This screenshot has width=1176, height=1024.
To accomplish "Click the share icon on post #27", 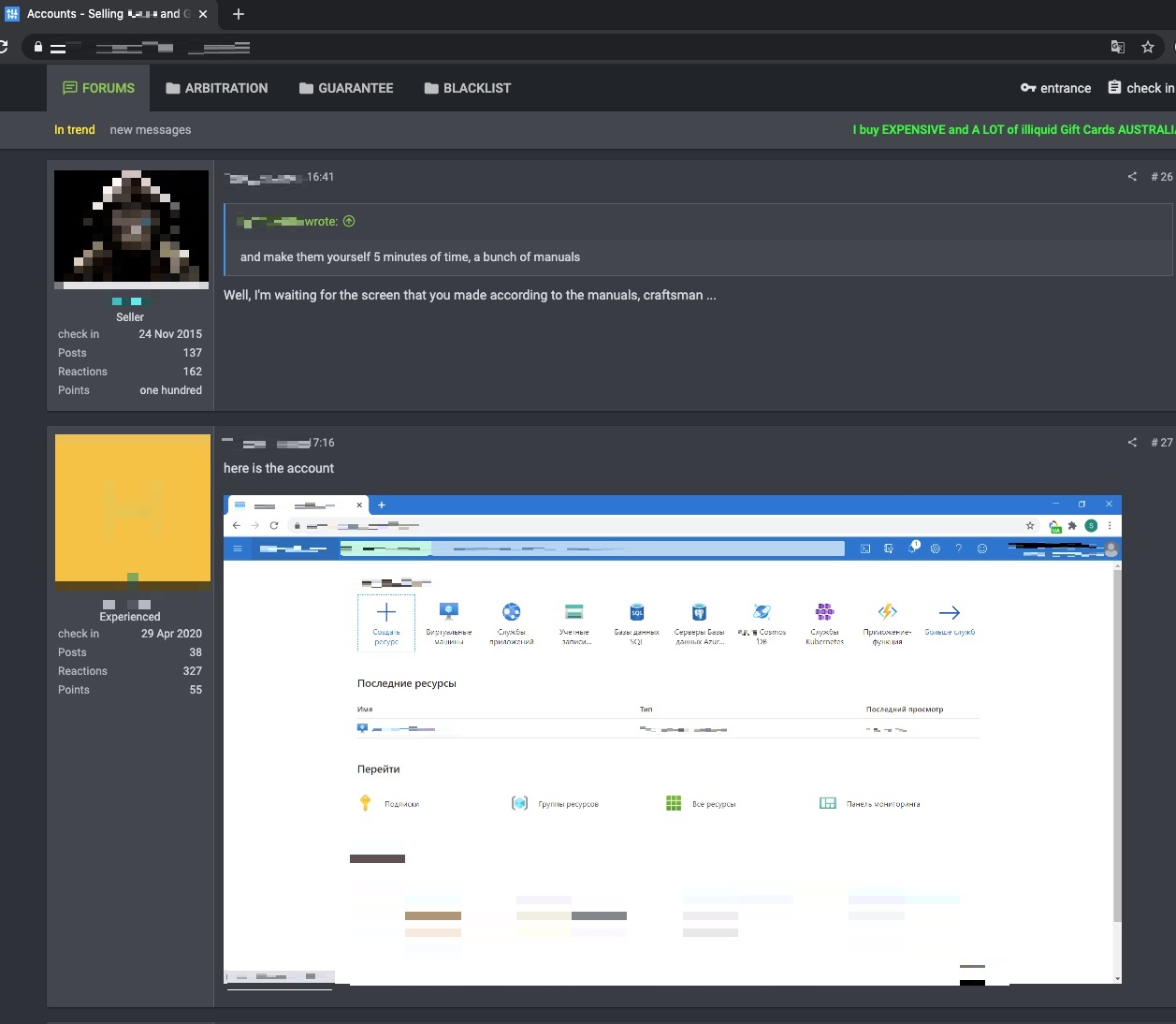I will click(x=1132, y=443).
